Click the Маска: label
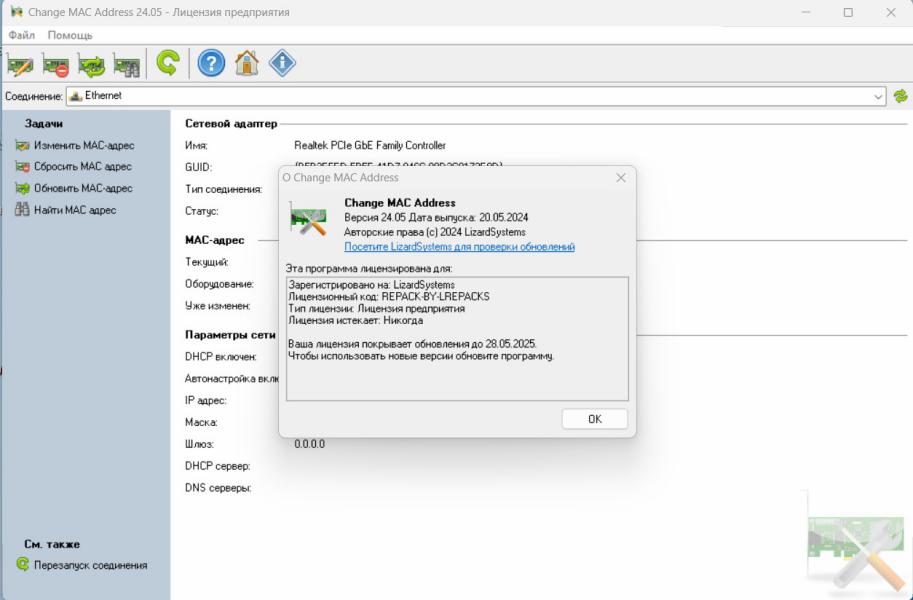Viewport: 913px width, 600px height. 201,422
